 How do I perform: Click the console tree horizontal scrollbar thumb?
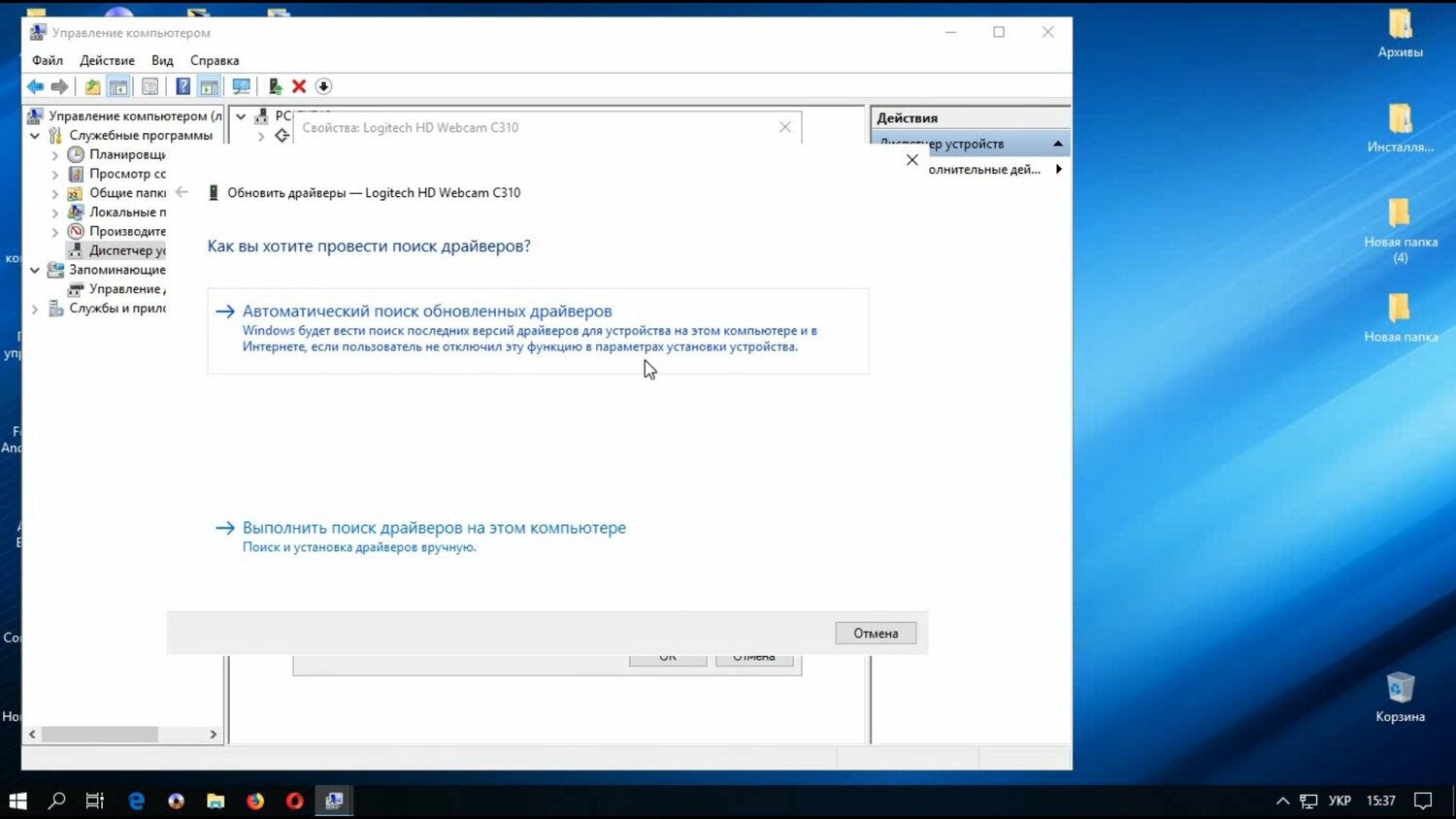[99, 735]
